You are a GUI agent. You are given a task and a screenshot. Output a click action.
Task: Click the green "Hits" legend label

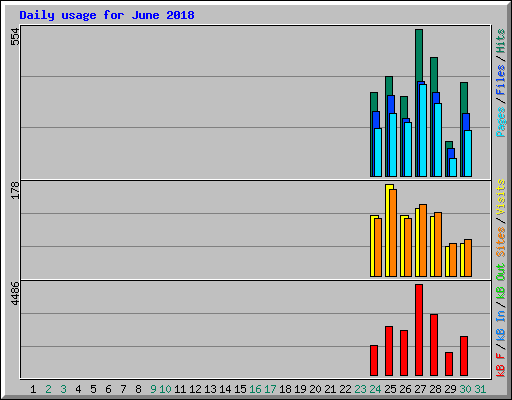(501, 41)
